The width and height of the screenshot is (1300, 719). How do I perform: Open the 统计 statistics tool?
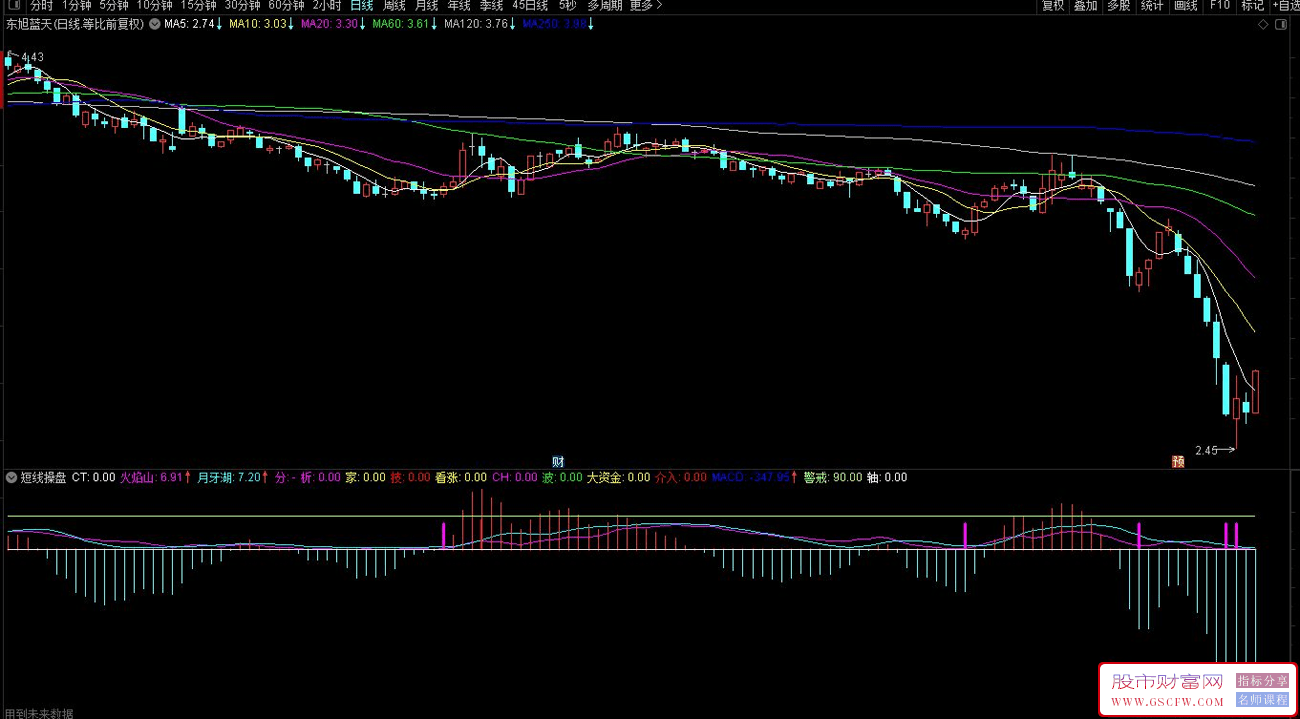click(1152, 5)
